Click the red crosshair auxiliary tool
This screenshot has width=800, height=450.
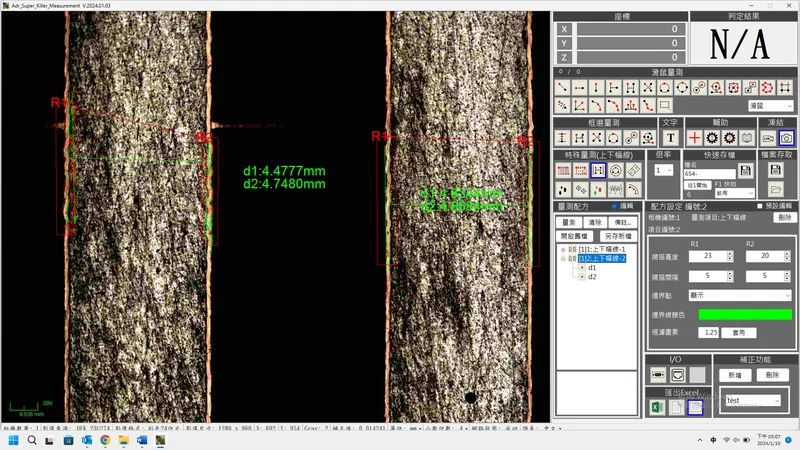tap(694, 137)
